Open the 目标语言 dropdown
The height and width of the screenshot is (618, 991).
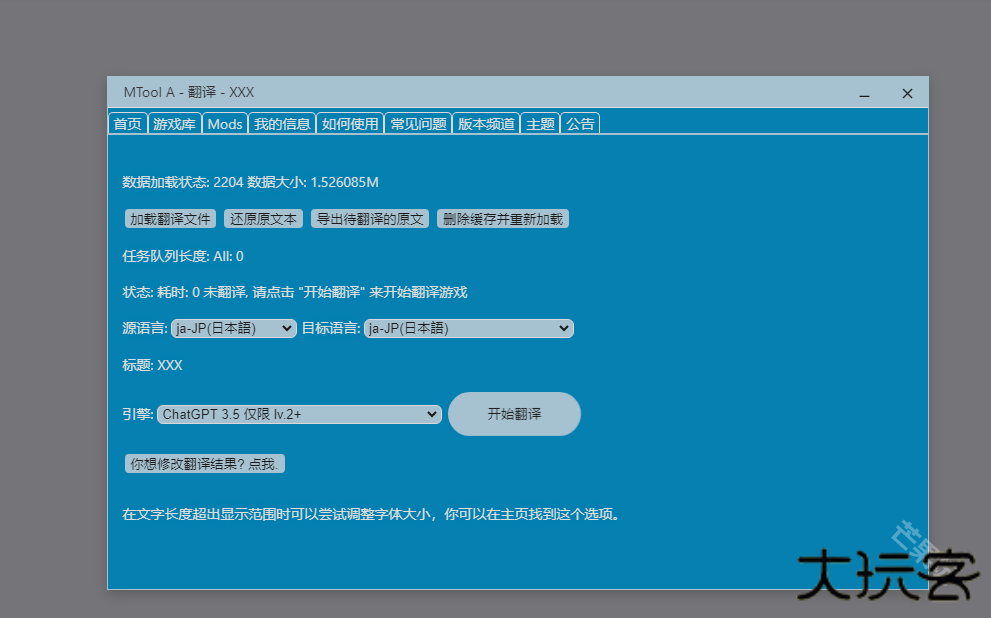tap(468, 328)
